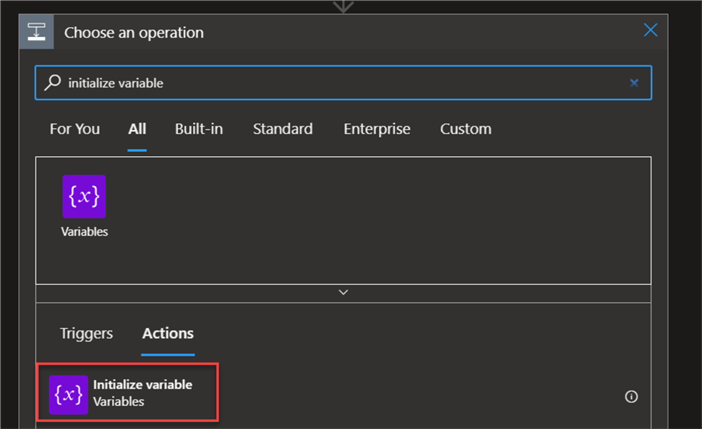Clear the search text with the X
The width and height of the screenshot is (702, 429).
click(x=634, y=83)
